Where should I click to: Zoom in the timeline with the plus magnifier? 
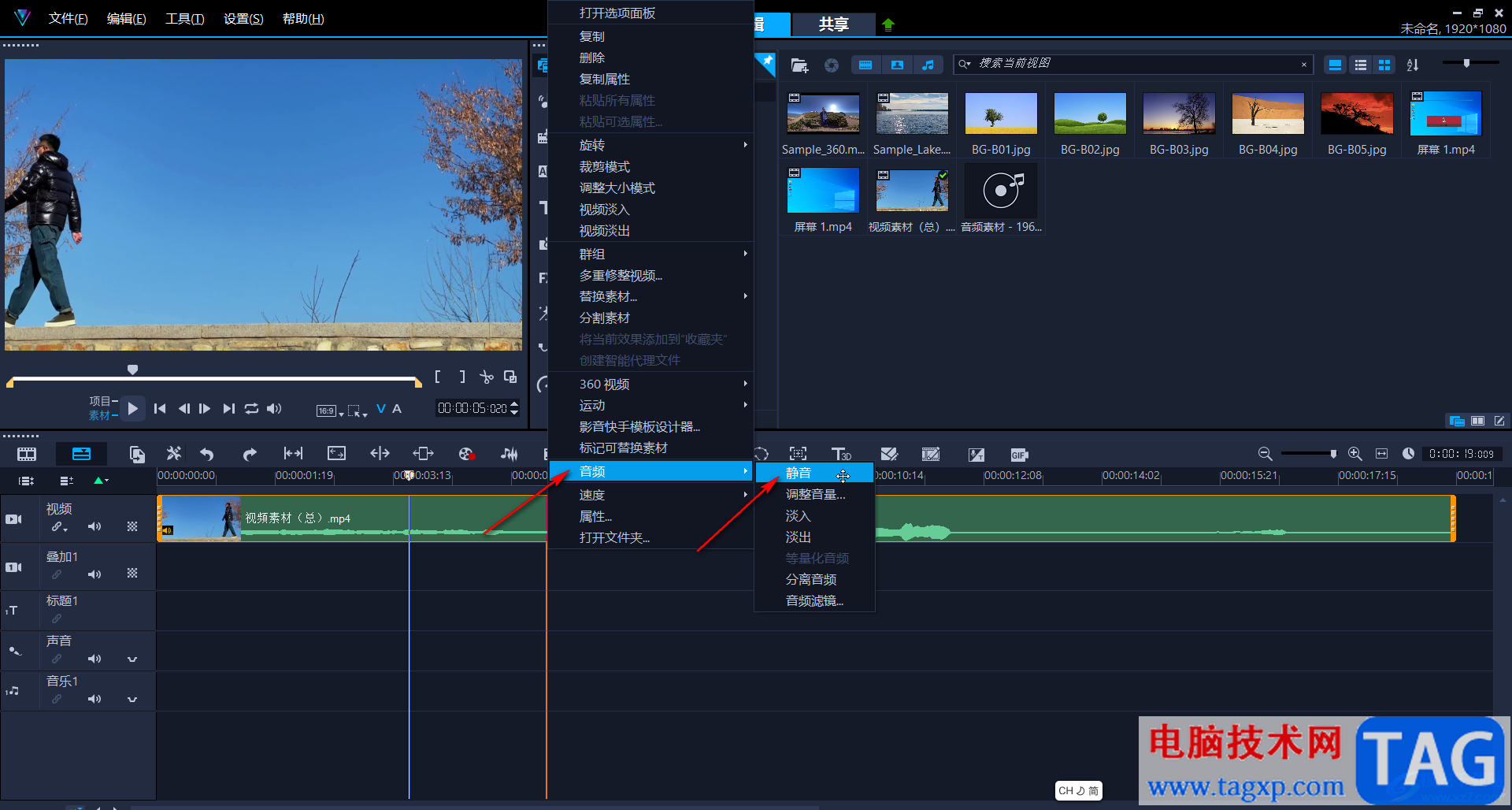[x=1354, y=454]
